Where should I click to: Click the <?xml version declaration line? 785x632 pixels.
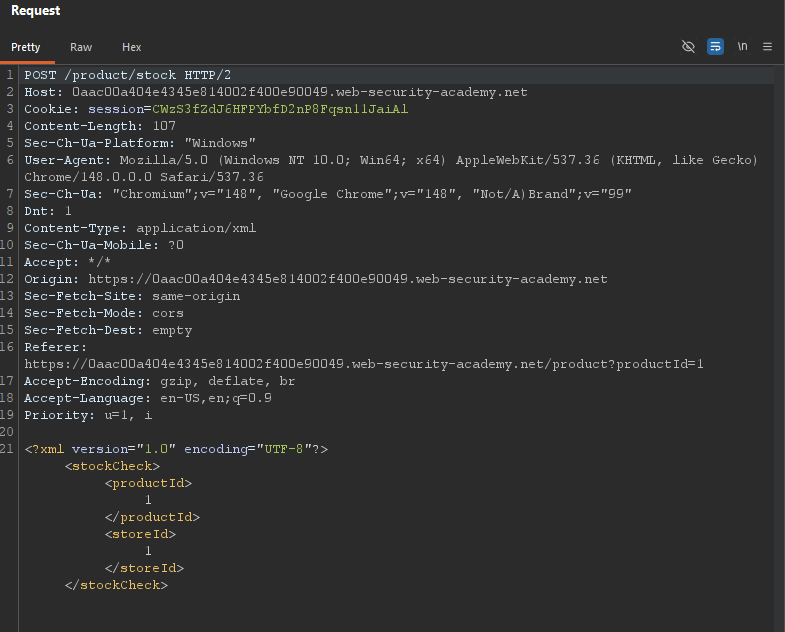(x=176, y=449)
